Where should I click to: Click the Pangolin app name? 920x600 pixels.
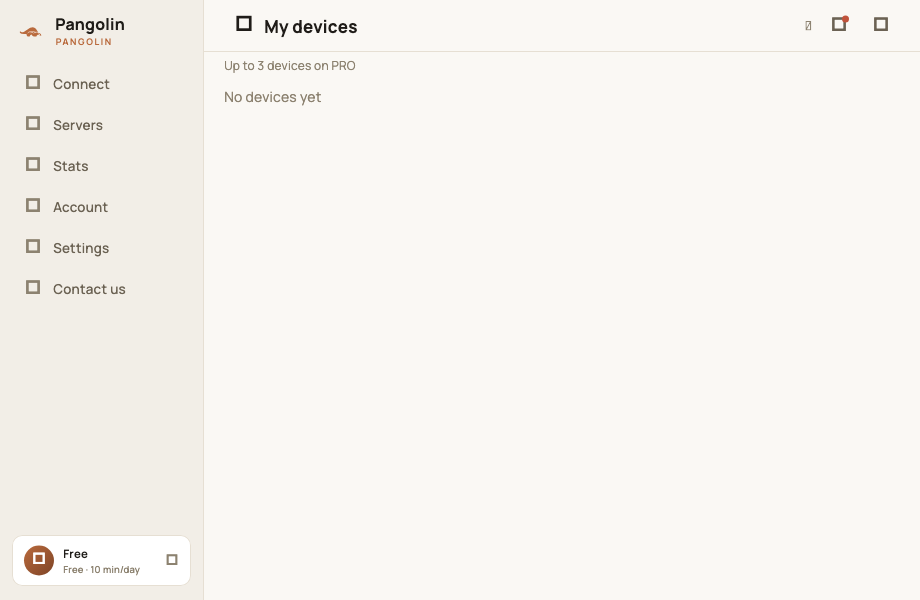click(90, 25)
